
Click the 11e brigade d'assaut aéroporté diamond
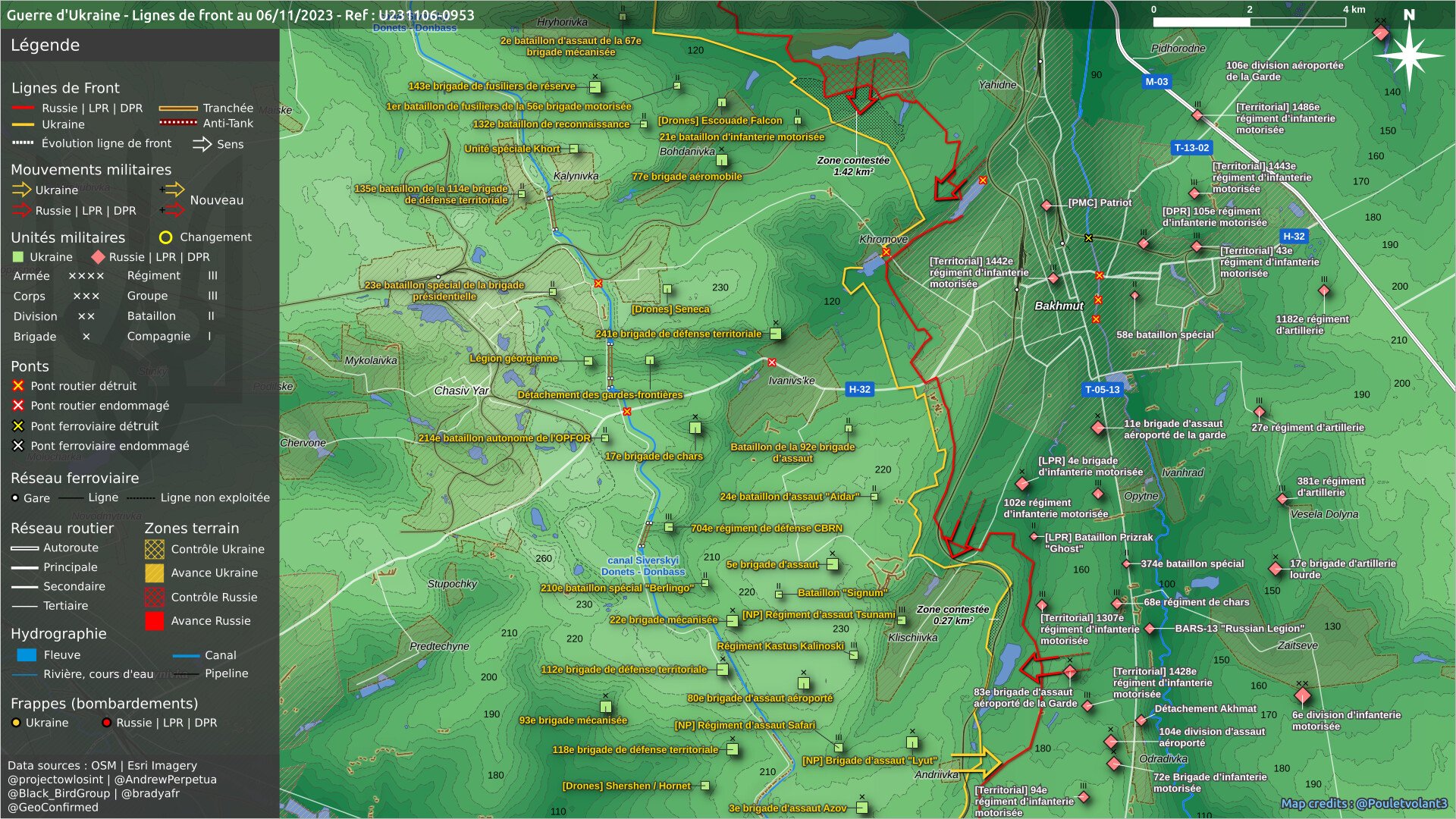click(1098, 428)
